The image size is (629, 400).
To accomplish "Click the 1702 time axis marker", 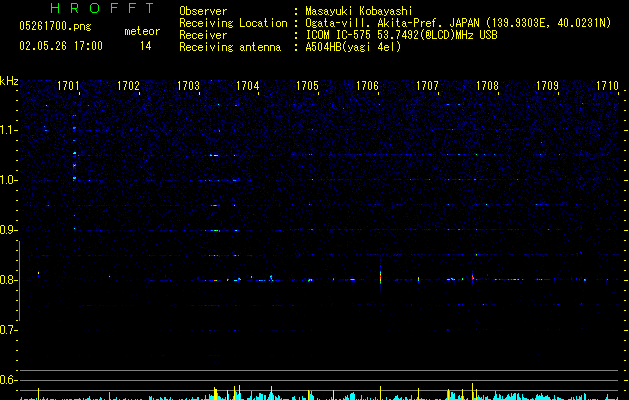I will point(128,86).
